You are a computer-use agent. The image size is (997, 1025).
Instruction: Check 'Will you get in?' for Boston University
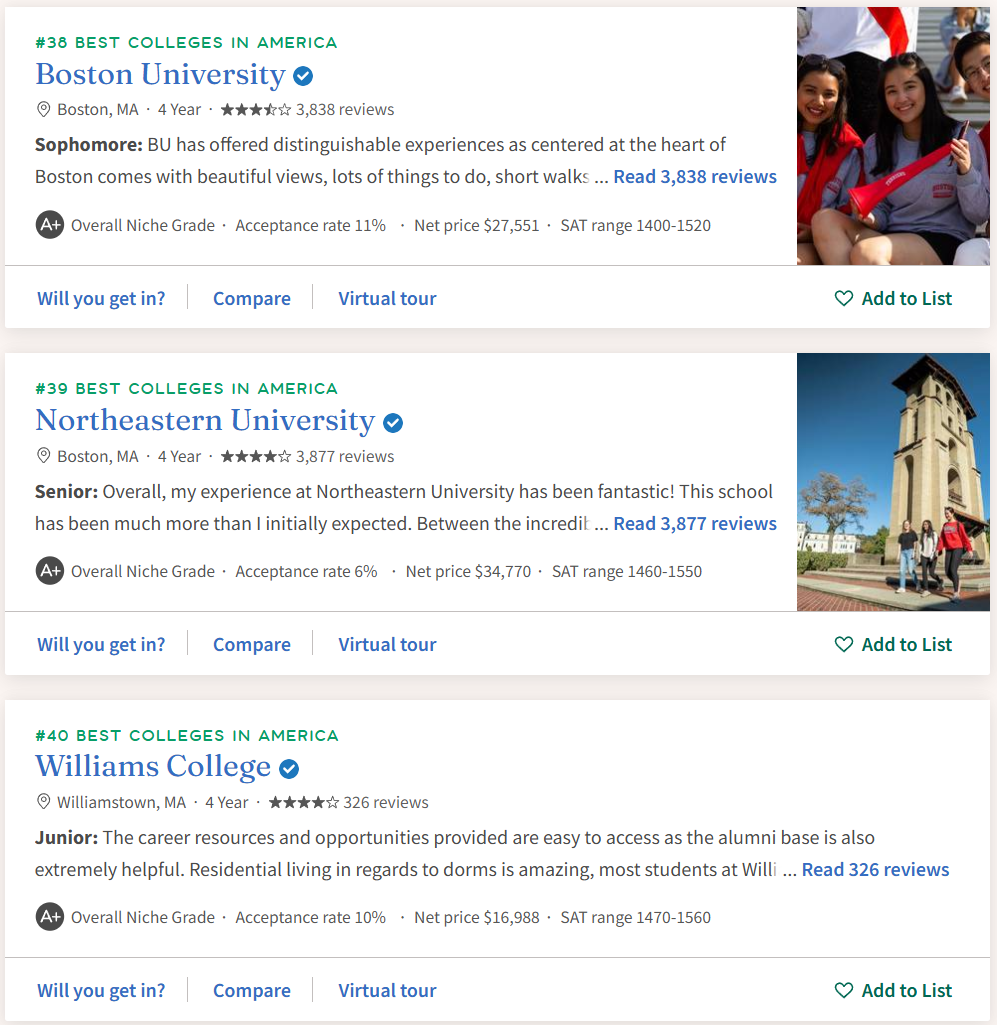pyautogui.click(x=101, y=298)
